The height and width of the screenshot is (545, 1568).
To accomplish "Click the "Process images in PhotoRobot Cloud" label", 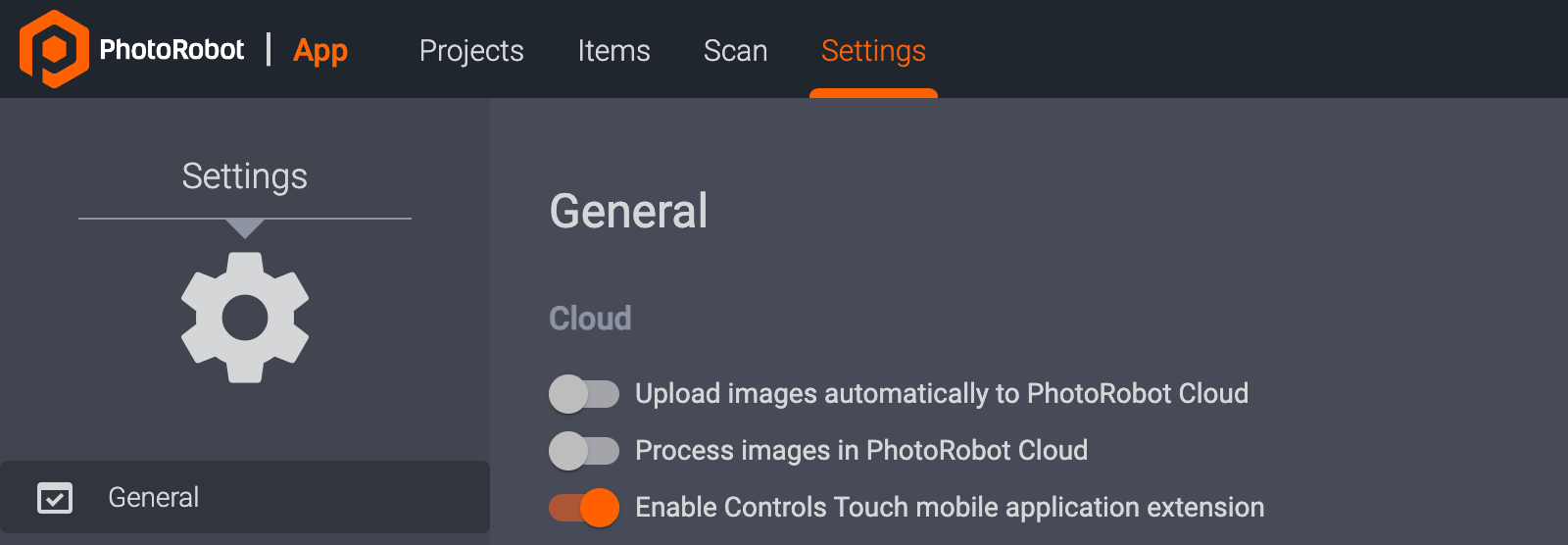I will [x=860, y=451].
